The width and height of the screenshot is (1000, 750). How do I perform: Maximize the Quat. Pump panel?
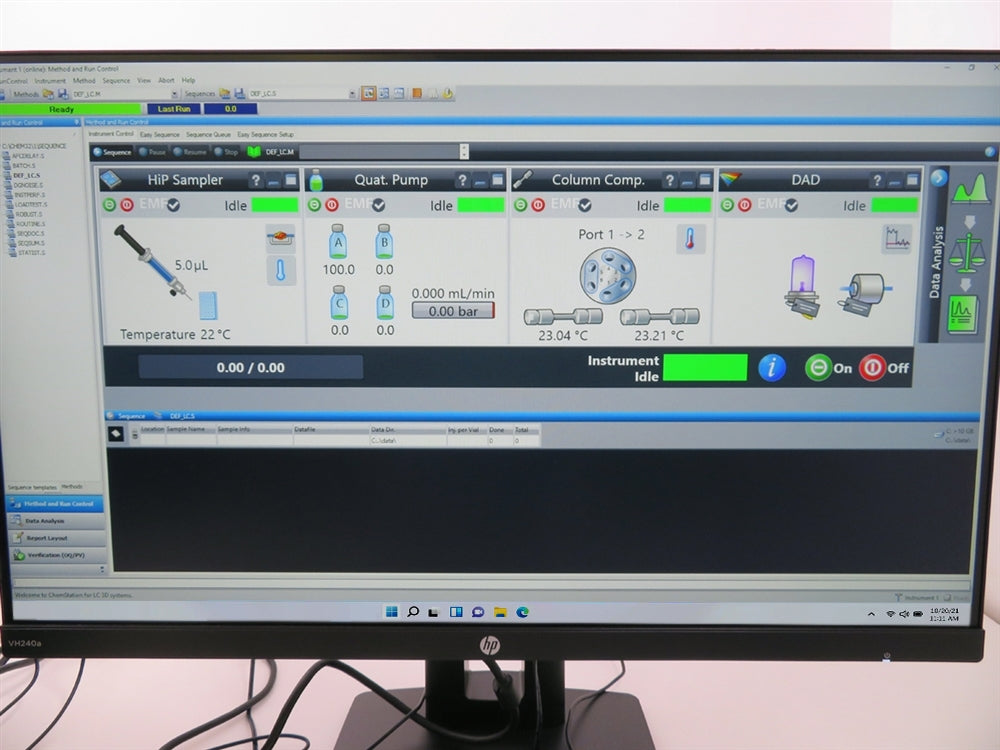coord(497,181)
